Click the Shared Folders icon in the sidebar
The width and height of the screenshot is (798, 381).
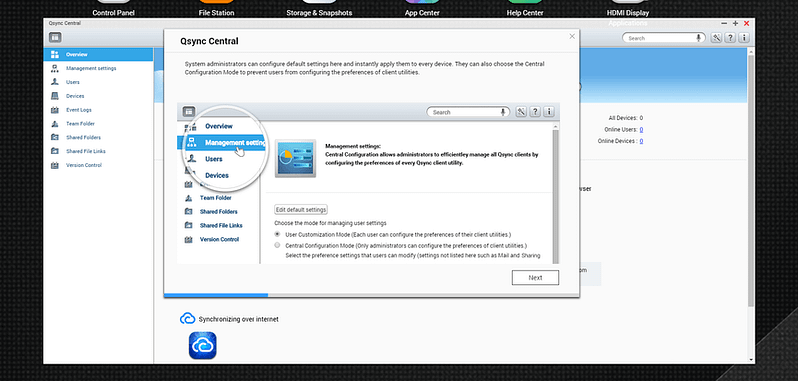[55, 137]
